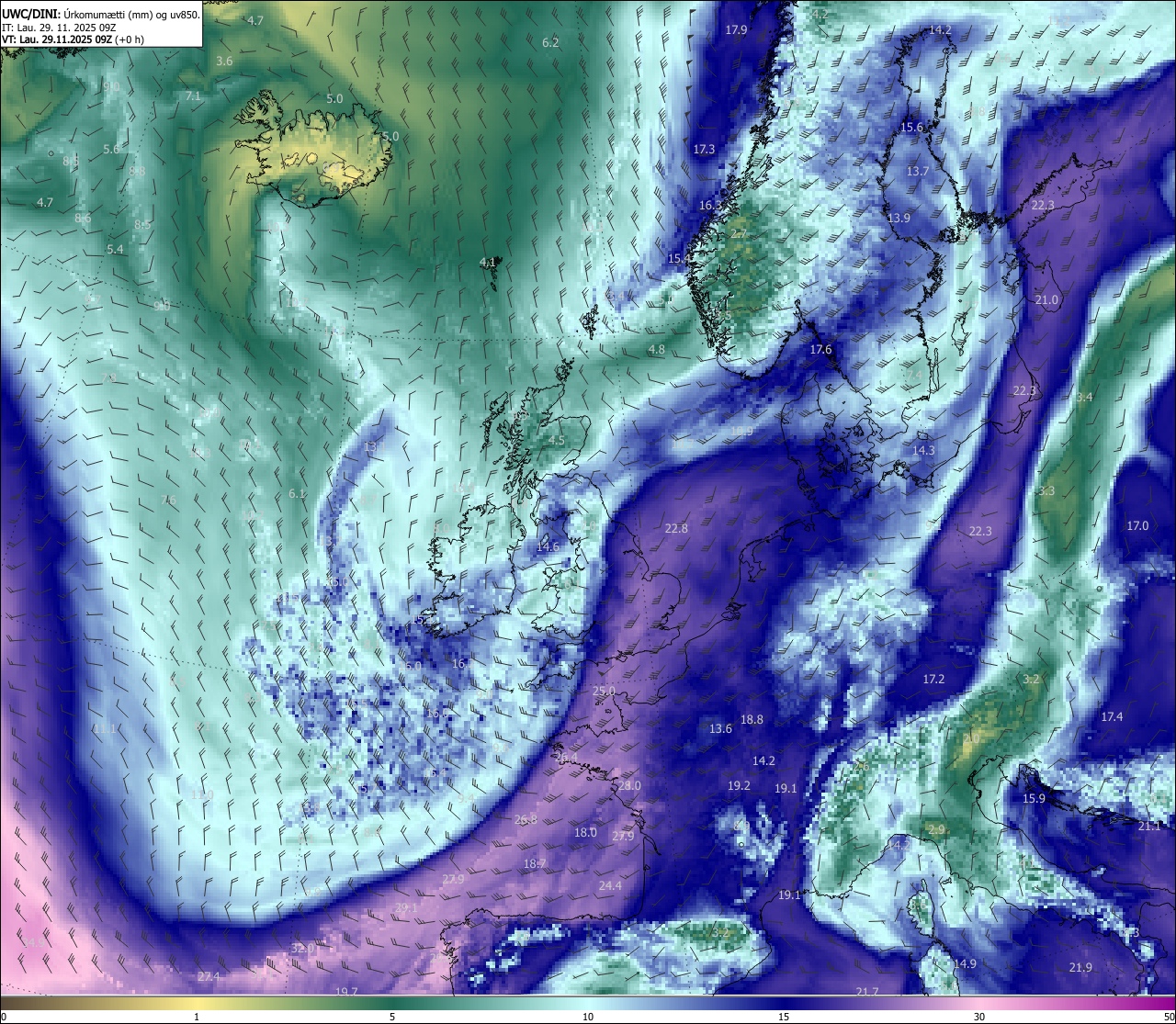Click the IT: Lau. 29. 11. 2025 09Z line
Screen dimensions: 1176x1024
pos(59,27)
